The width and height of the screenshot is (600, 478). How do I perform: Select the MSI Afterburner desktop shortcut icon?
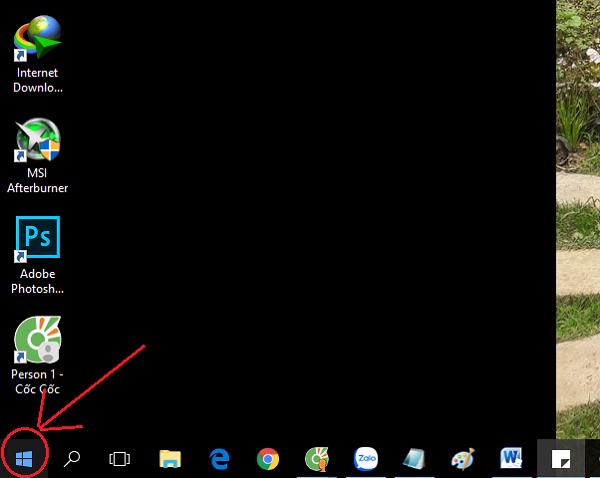(36, 141)
